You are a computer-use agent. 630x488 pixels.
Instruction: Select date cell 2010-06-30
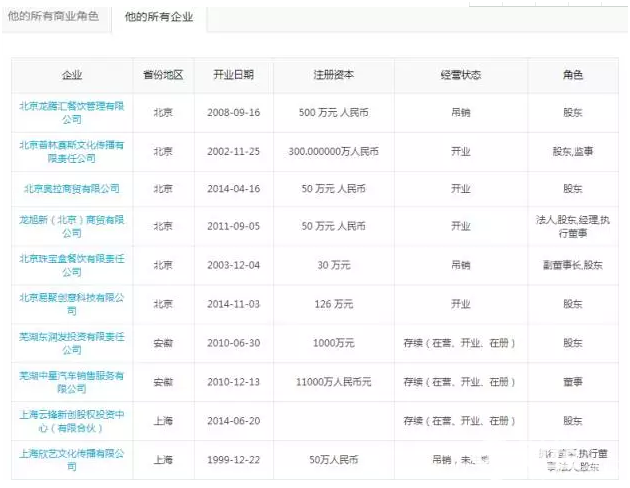pyautogui.click(x=233, y=343)
